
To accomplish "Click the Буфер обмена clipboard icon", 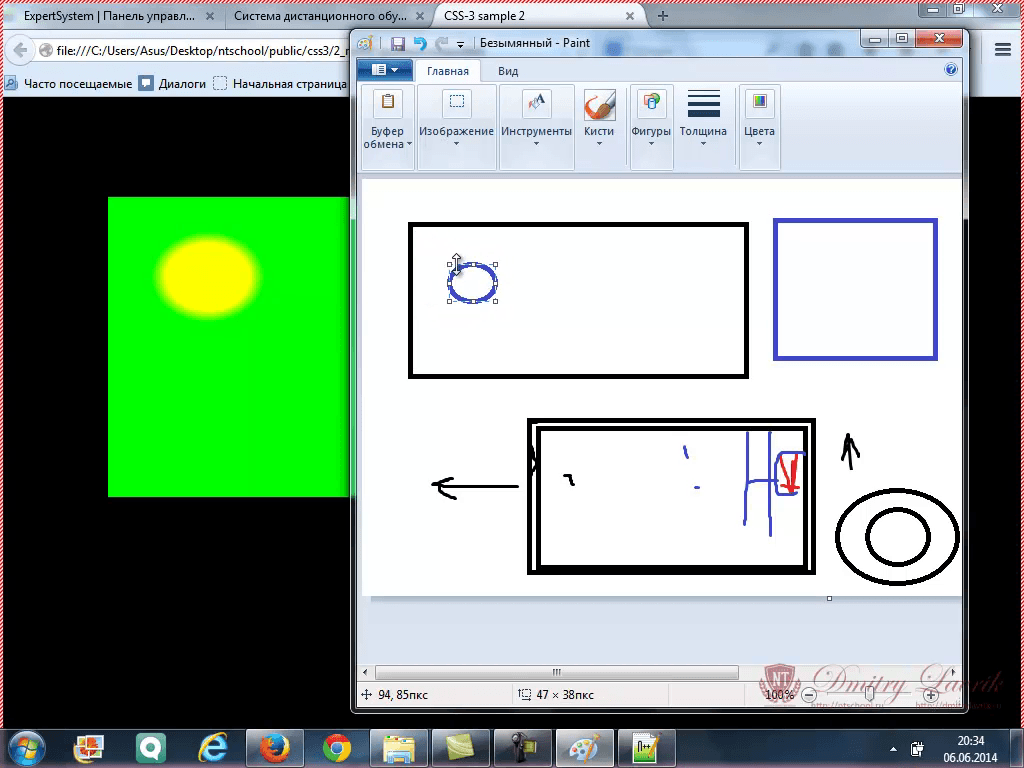I will click(387, 102).
